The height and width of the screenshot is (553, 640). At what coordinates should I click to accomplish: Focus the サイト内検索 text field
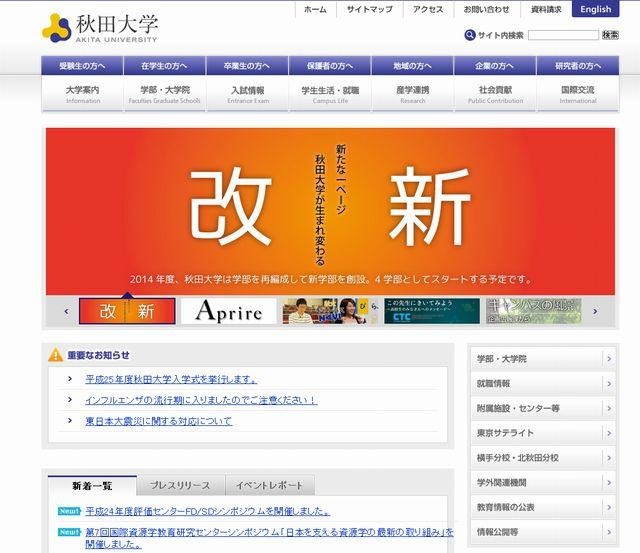click(563, 35)
